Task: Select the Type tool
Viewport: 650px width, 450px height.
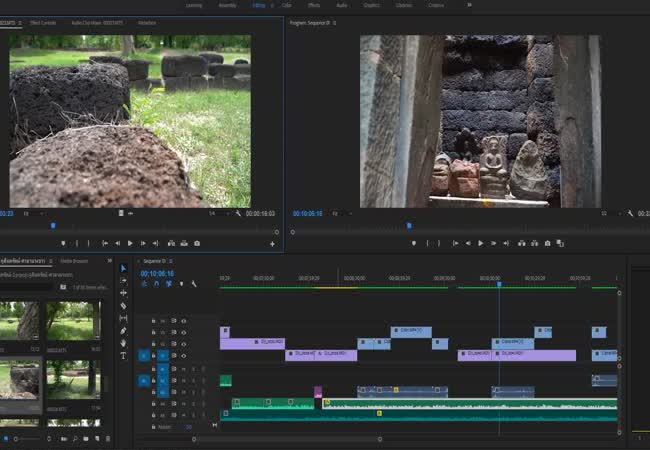Action: 124,356
